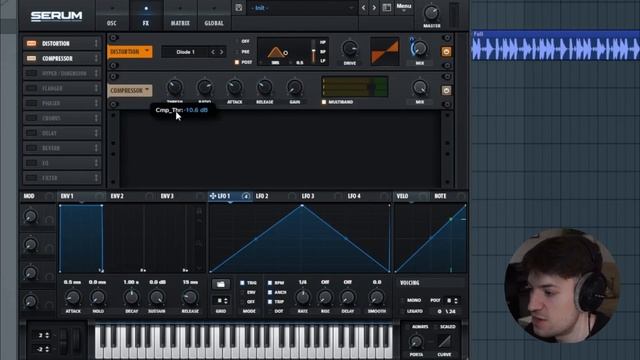Click the mod wheel beside pitch wheel

pos(76,342)
